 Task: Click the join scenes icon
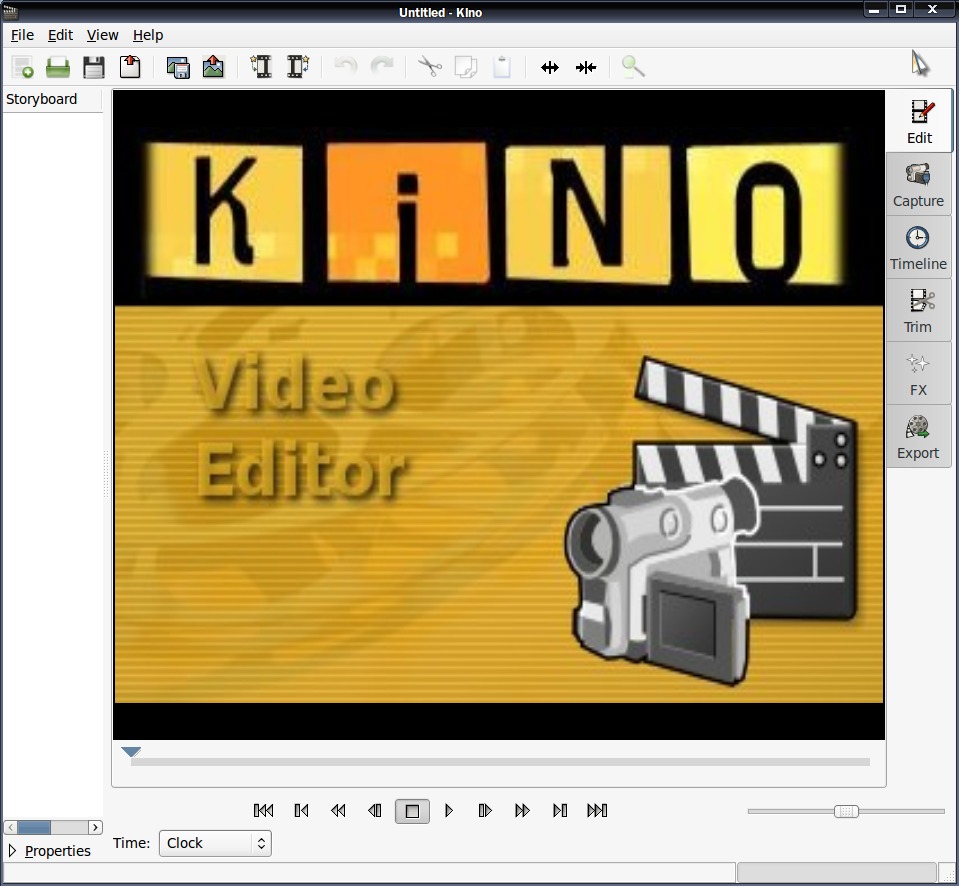point(586,67)
